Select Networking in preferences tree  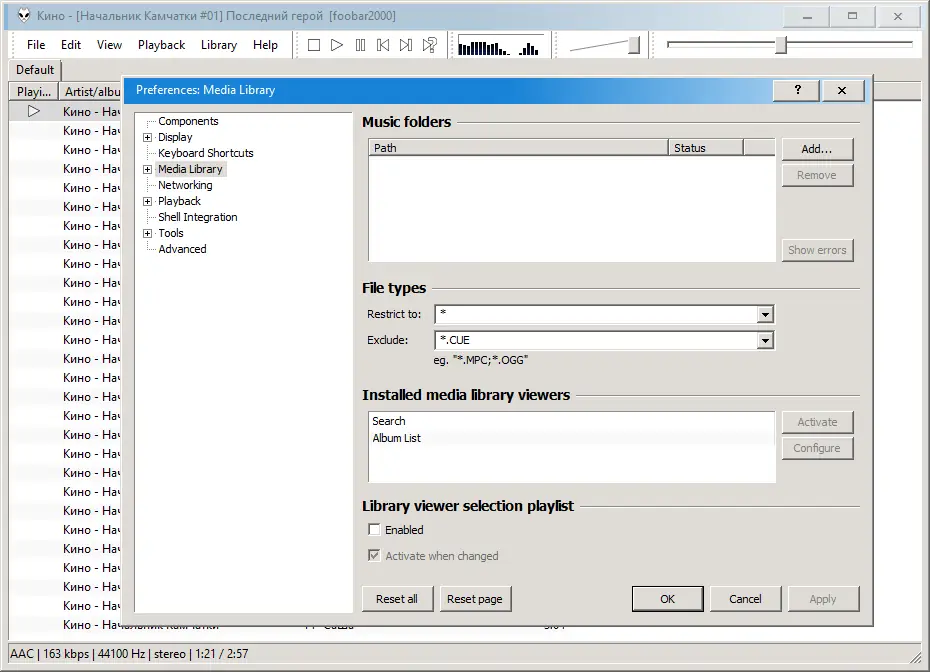[185, 185]
